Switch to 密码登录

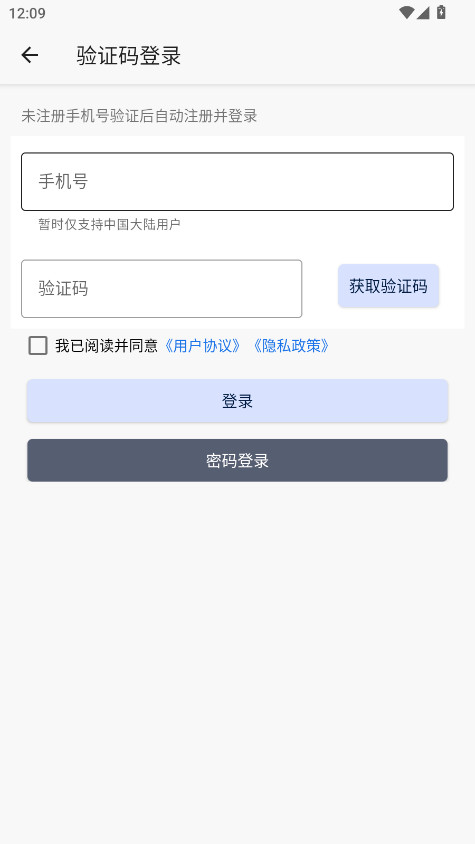pyautogui.click(x=238, y=461)
